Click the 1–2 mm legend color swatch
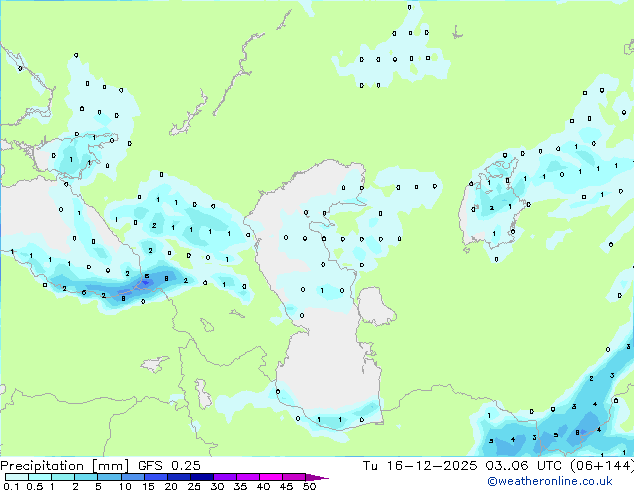634x490 pixels. click(63, 477)
